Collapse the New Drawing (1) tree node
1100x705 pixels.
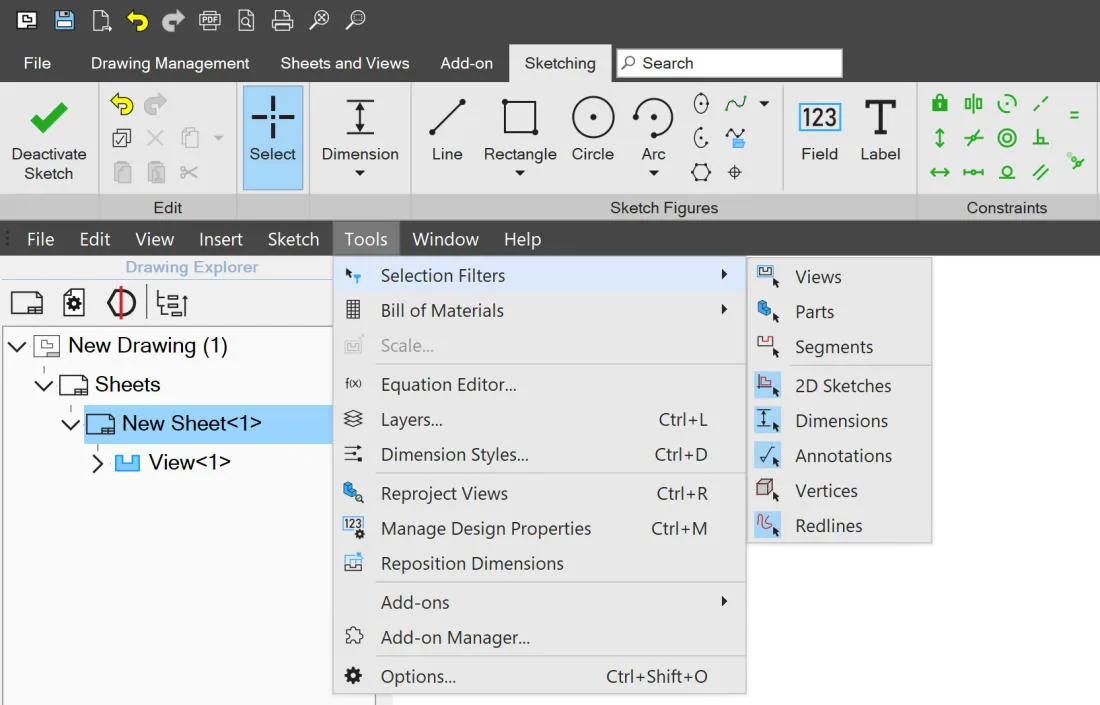tap(17, 346)
